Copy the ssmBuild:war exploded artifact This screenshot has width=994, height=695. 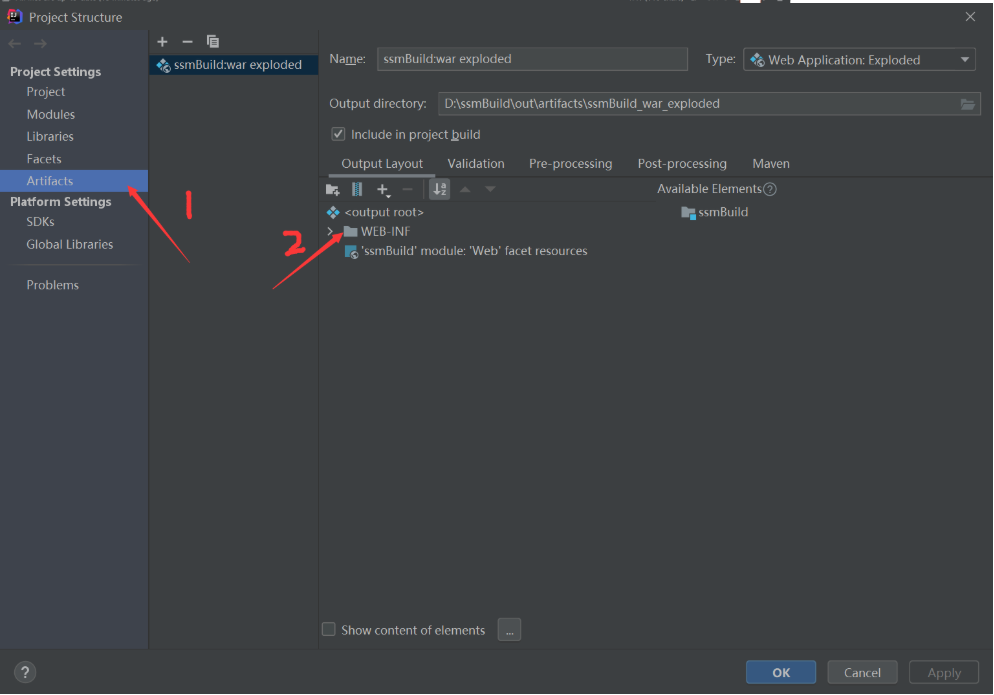(x=213, y=41)
